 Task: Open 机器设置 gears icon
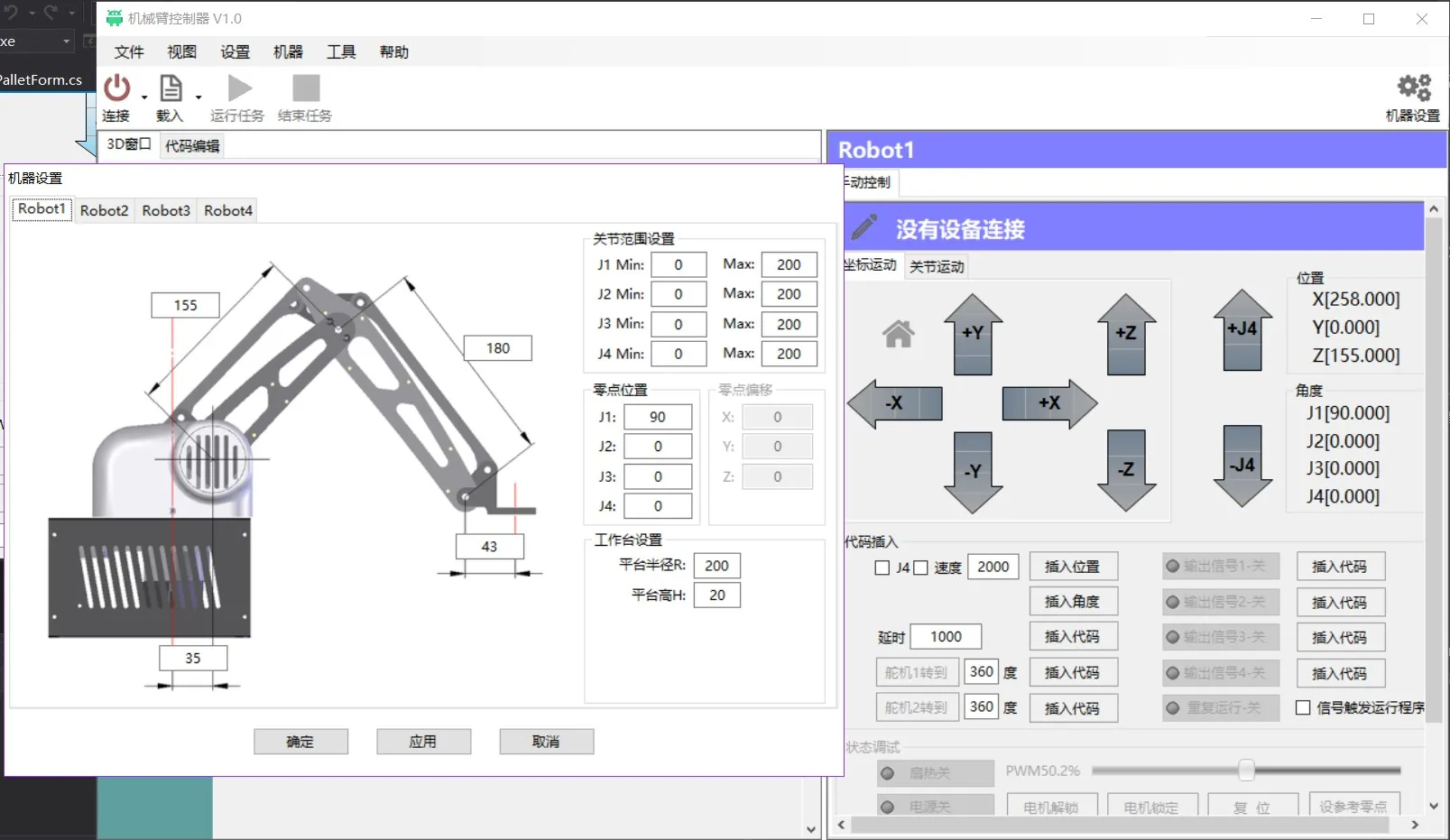coord(1414,88)
